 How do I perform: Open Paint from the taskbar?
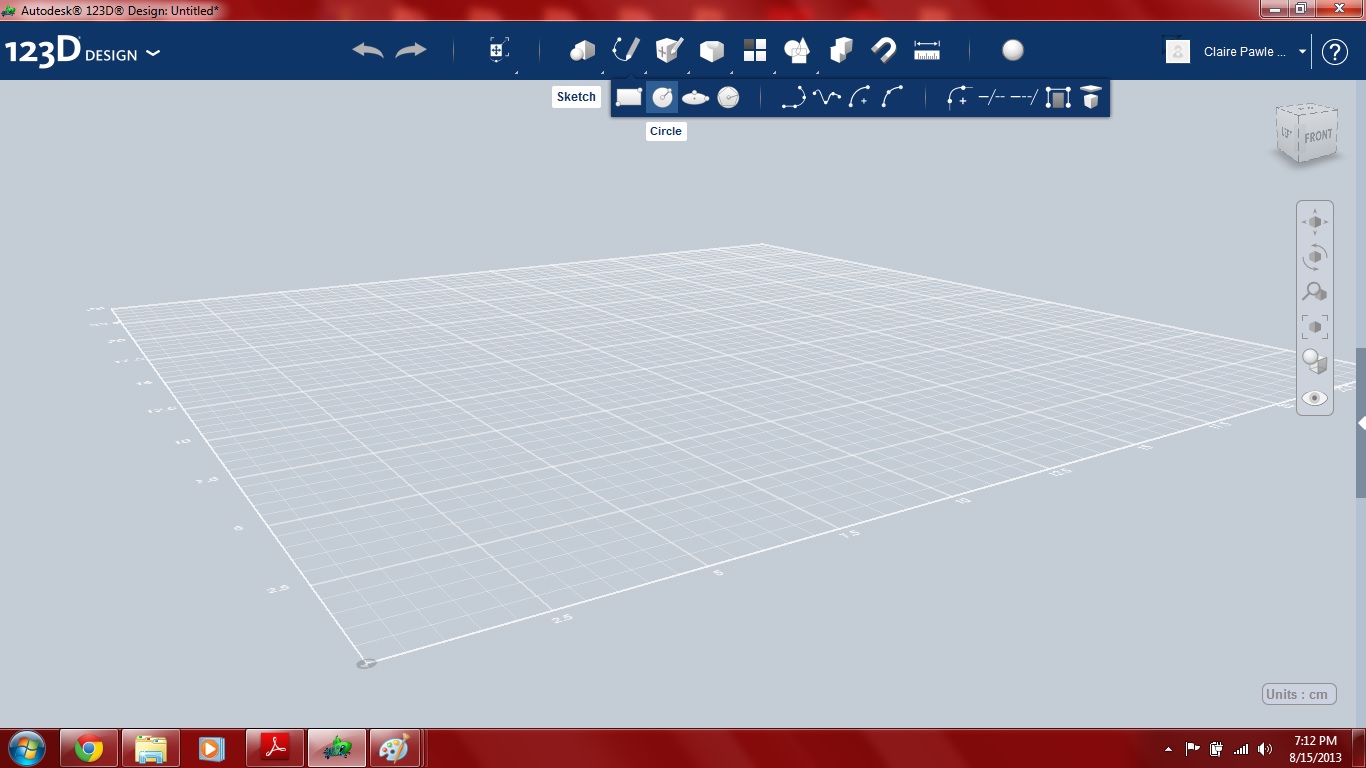tap(397, 748)
